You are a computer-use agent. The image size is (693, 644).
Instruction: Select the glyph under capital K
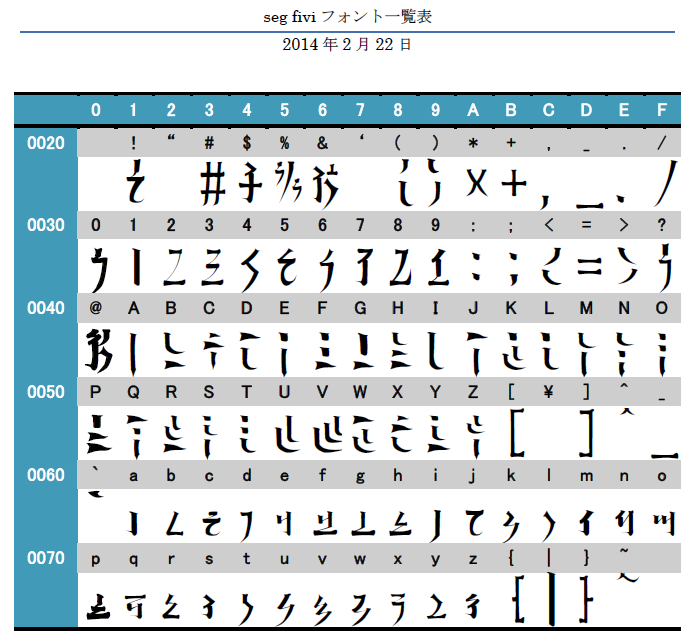tap(513, 351)
